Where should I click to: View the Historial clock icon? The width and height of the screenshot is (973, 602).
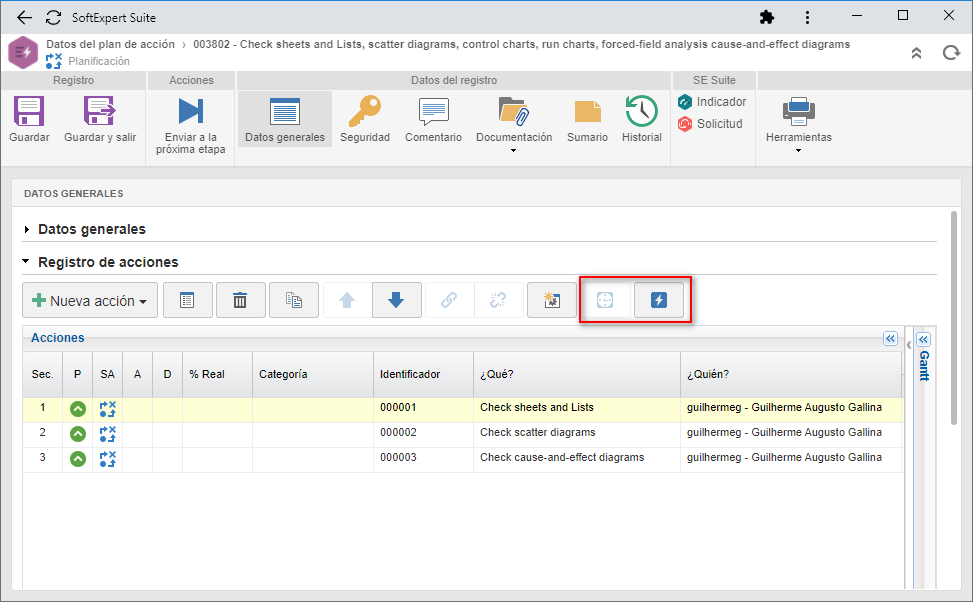[642, 111]
